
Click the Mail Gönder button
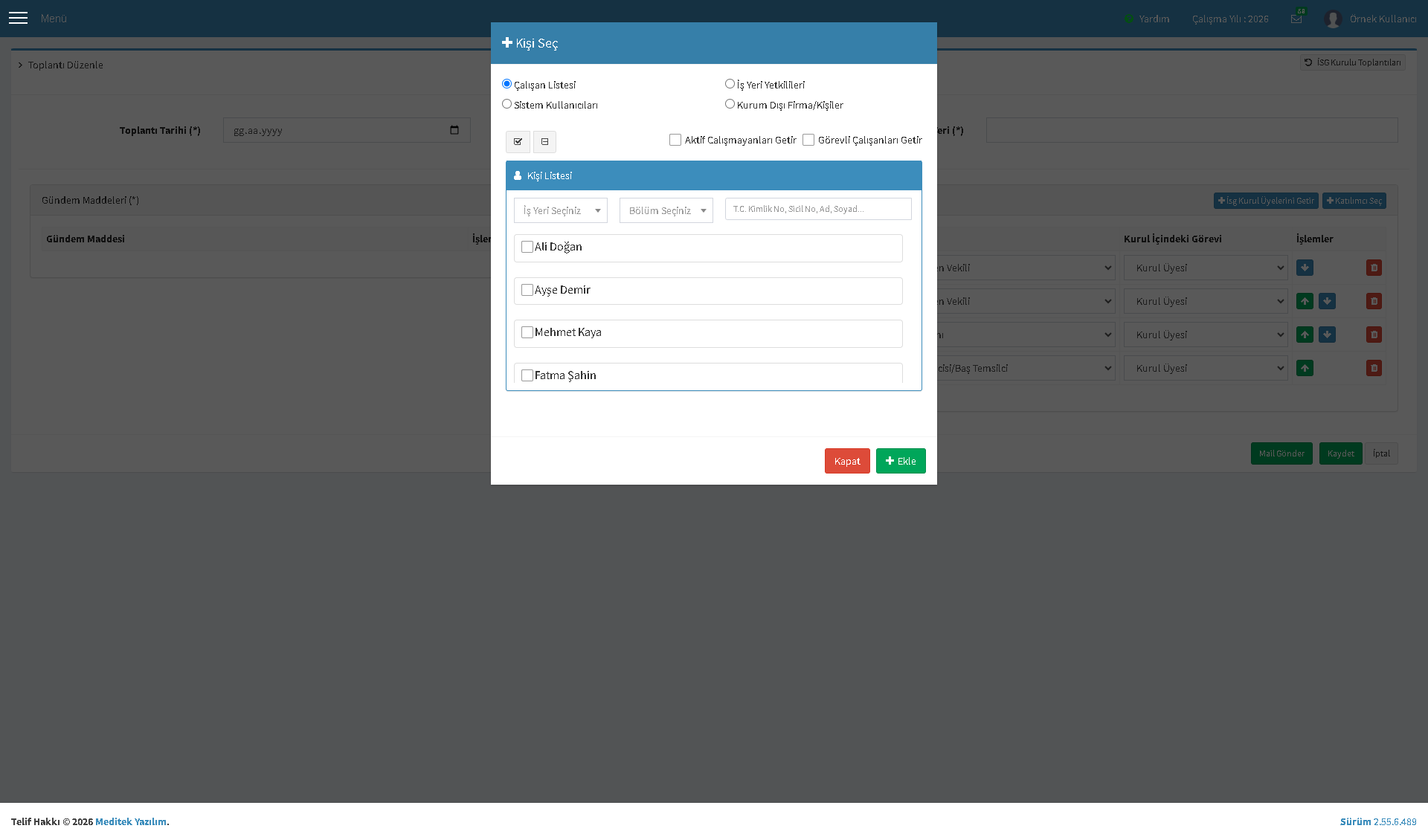point(1281,453)
